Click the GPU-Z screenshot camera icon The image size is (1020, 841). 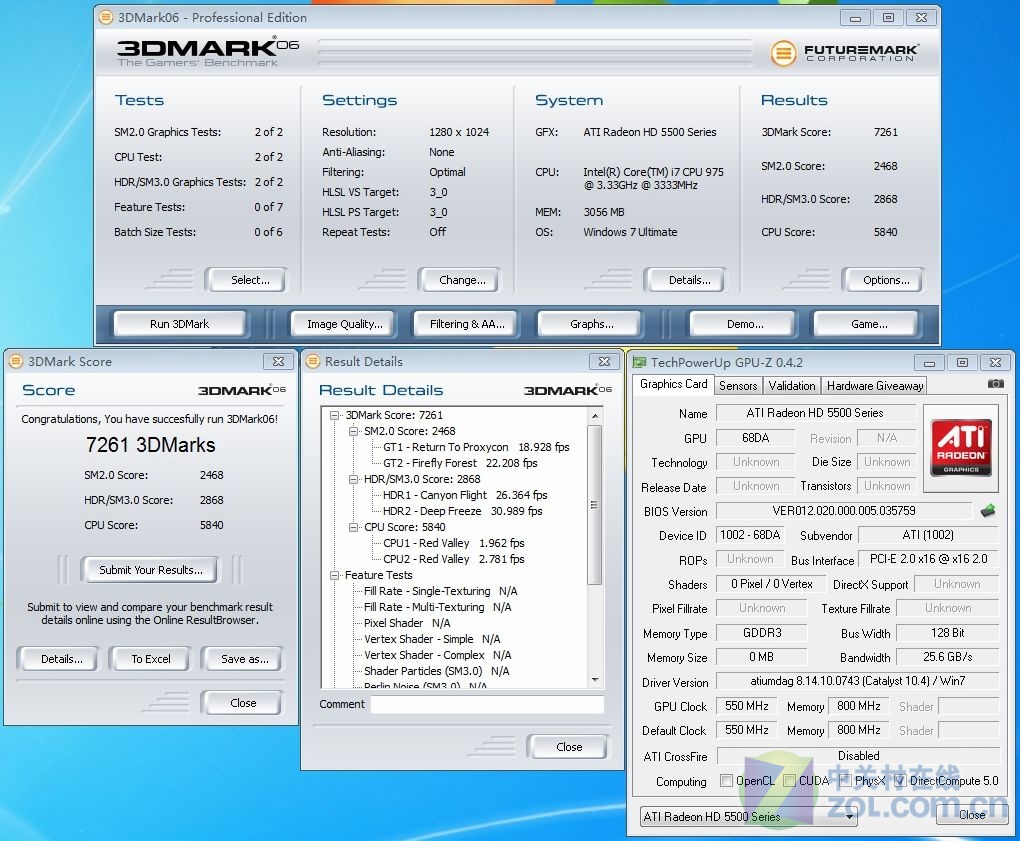995,384
